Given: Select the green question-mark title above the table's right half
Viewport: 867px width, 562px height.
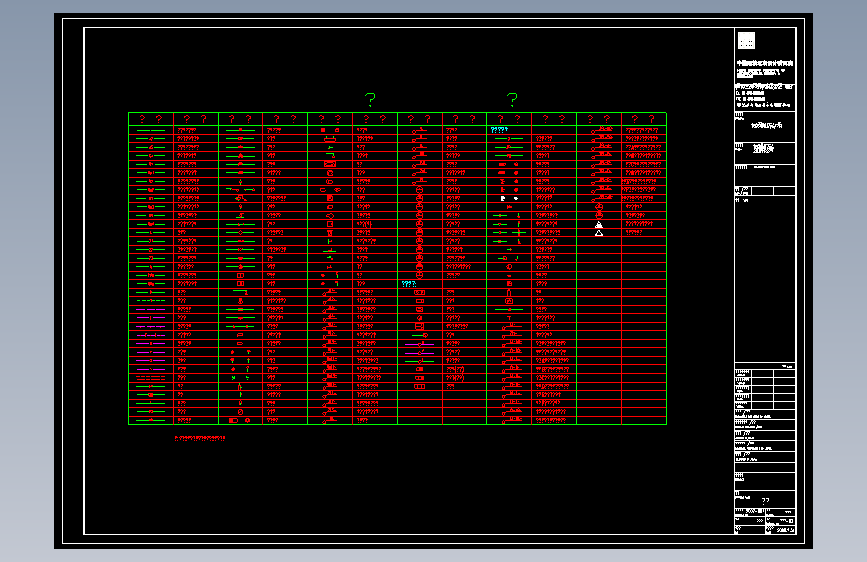Looking at the screenshot, I should pyautogui.click(x=512, y=100).
